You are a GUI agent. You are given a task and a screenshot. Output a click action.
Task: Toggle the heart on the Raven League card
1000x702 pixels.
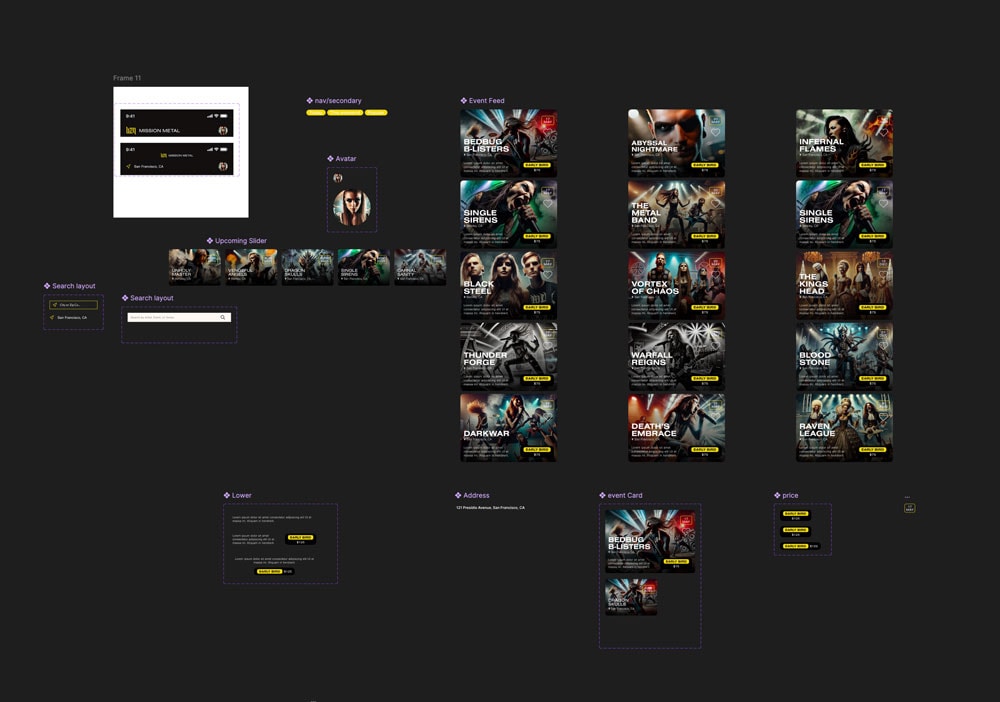(x=883, y=417)
